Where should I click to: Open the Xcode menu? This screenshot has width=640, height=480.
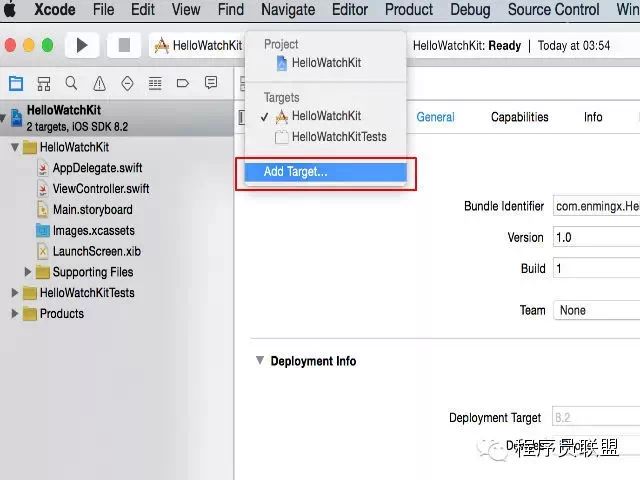pyautogui.click(x=55, y=9)
